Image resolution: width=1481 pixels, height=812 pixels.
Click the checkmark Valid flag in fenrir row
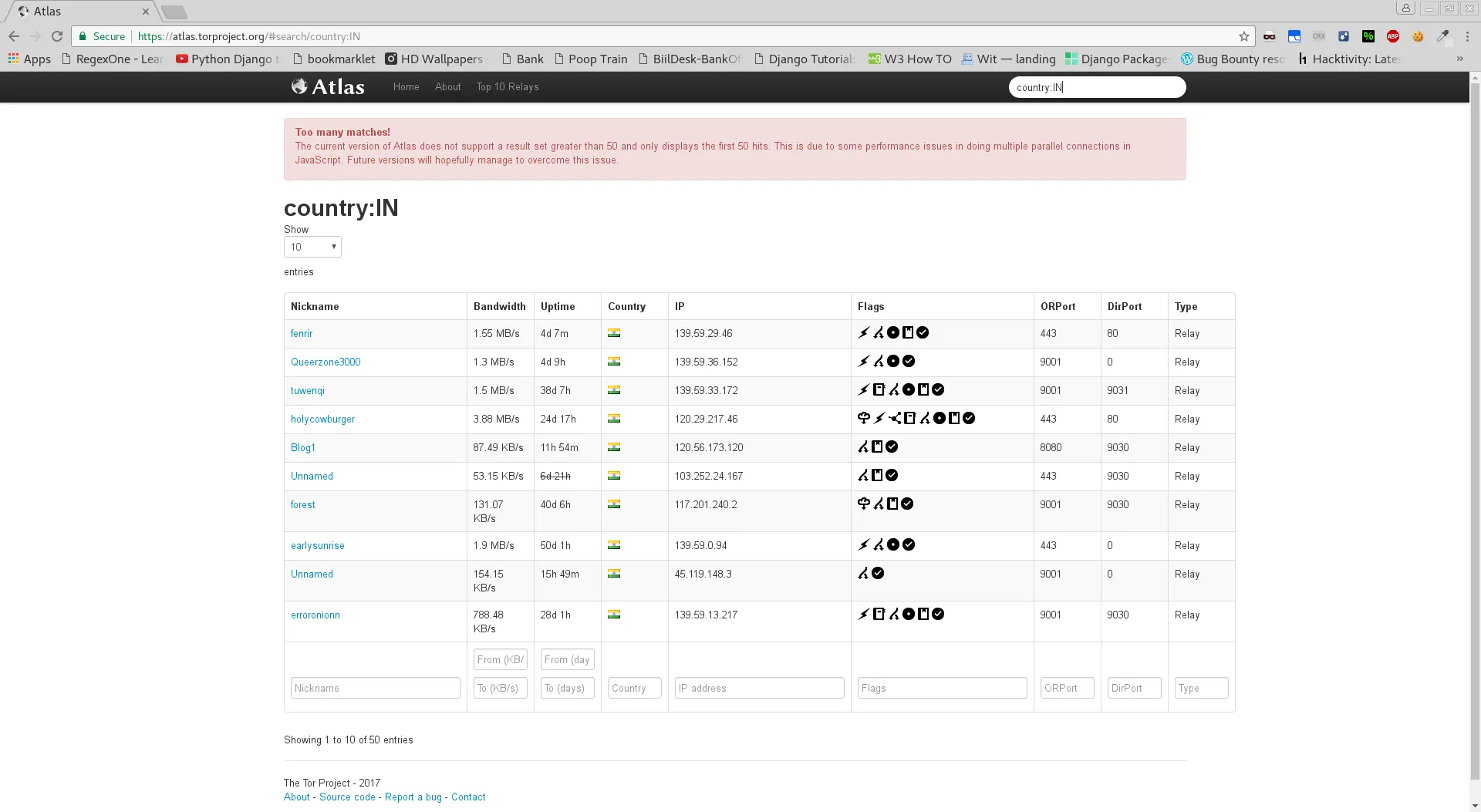923,333
